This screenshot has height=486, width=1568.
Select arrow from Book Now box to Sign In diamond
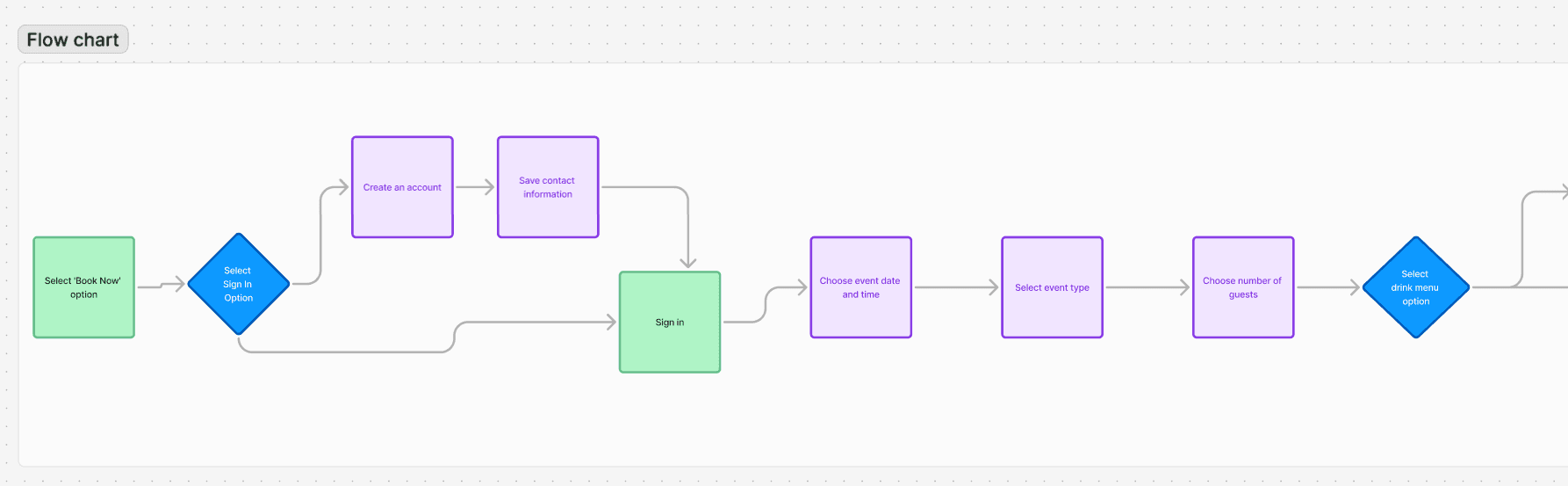point(162,285)
